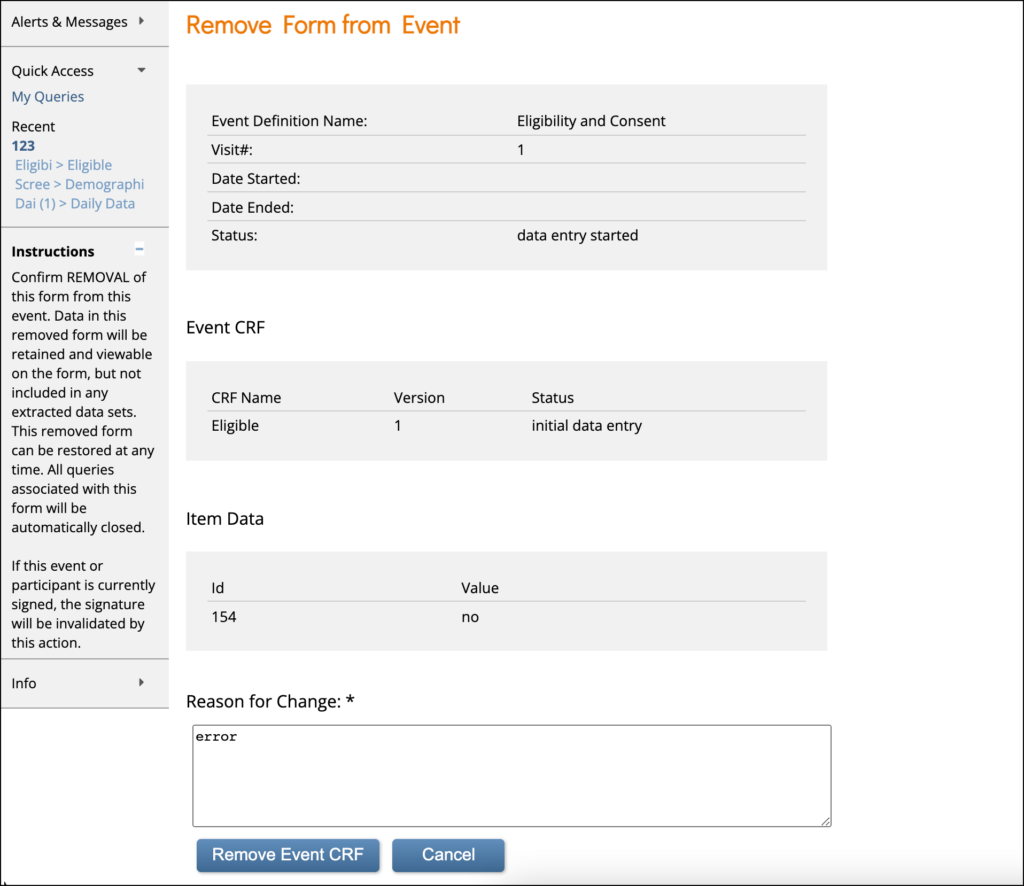Open My Queries
The width and height of the screenshot is (1024, 886).
(47, 96)
